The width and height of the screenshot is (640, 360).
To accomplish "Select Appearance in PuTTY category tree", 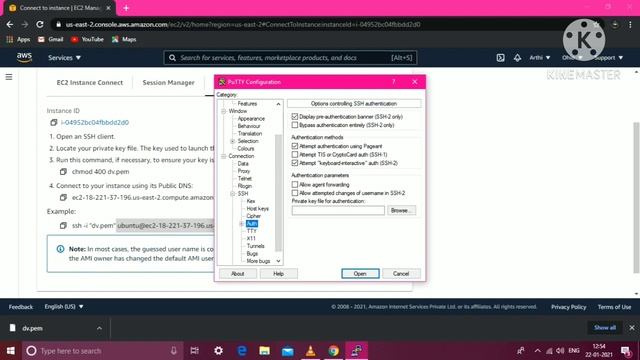I will (x=251, y=119).
